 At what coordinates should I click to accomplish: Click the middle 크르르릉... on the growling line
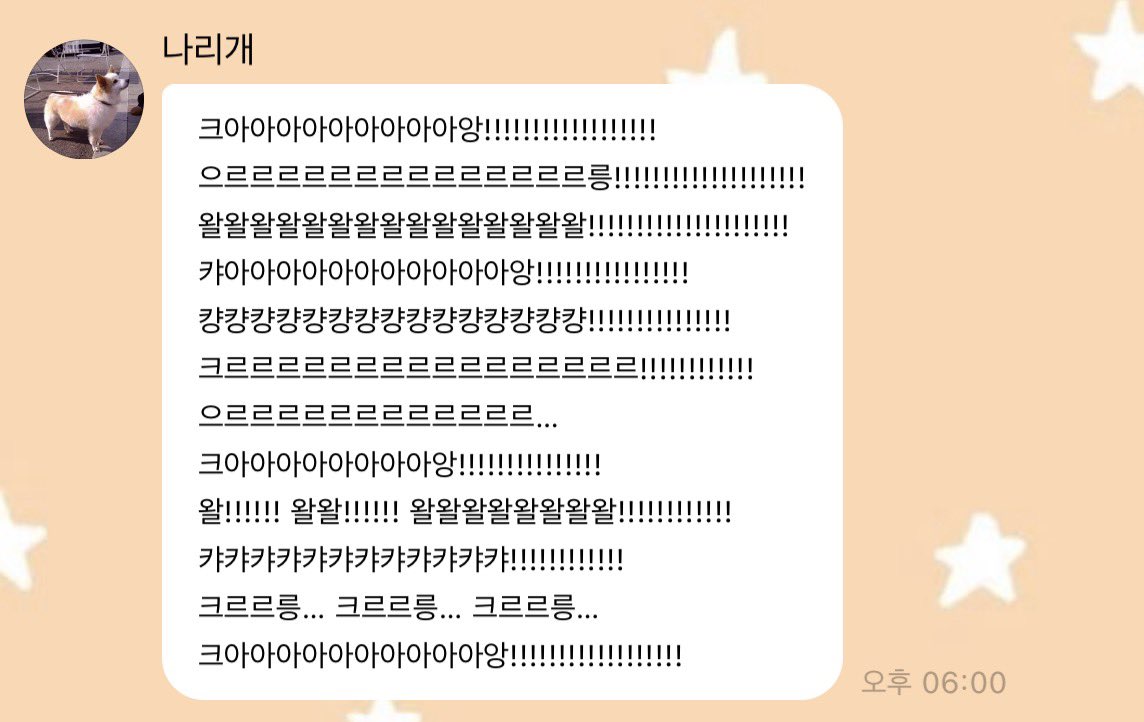398,606
